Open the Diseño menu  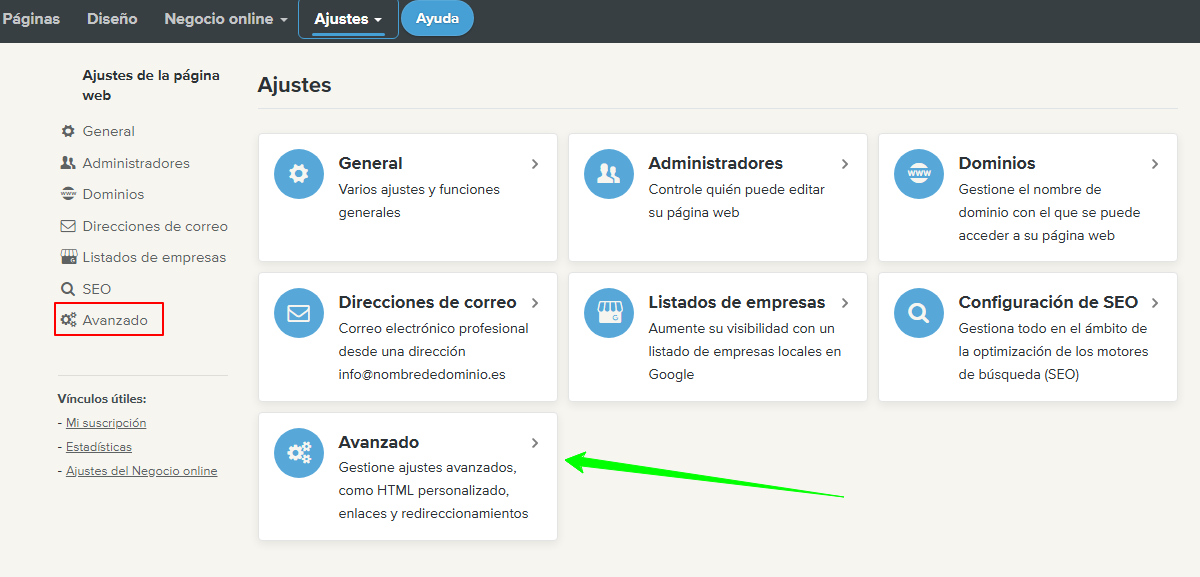112,19
